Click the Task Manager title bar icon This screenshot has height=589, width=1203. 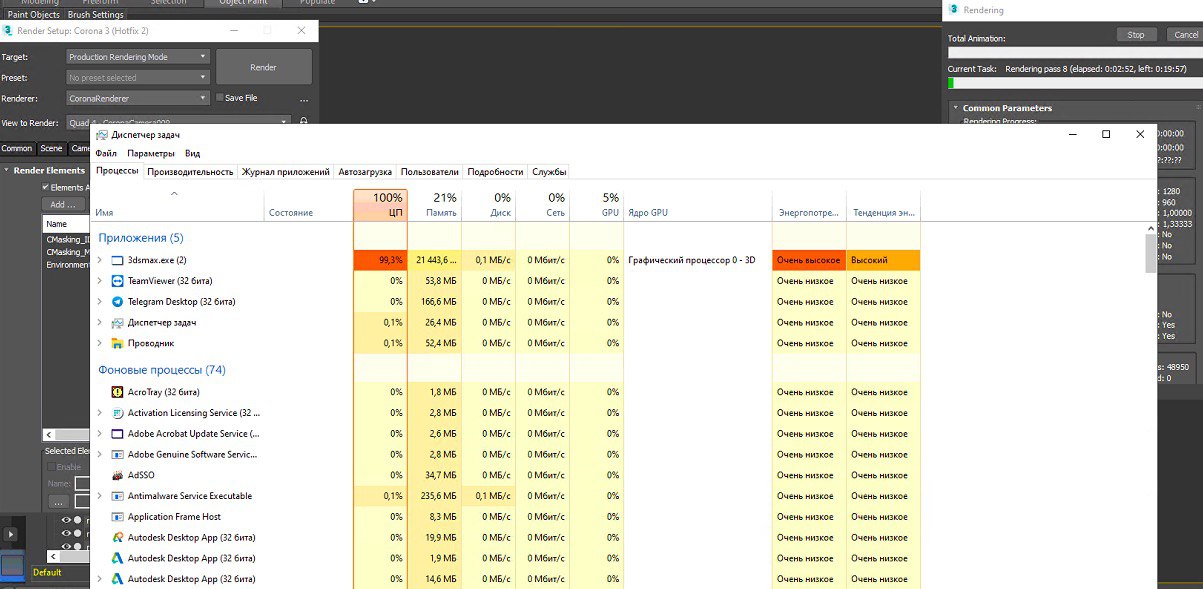pyautogui.click(x=102, y=134)
